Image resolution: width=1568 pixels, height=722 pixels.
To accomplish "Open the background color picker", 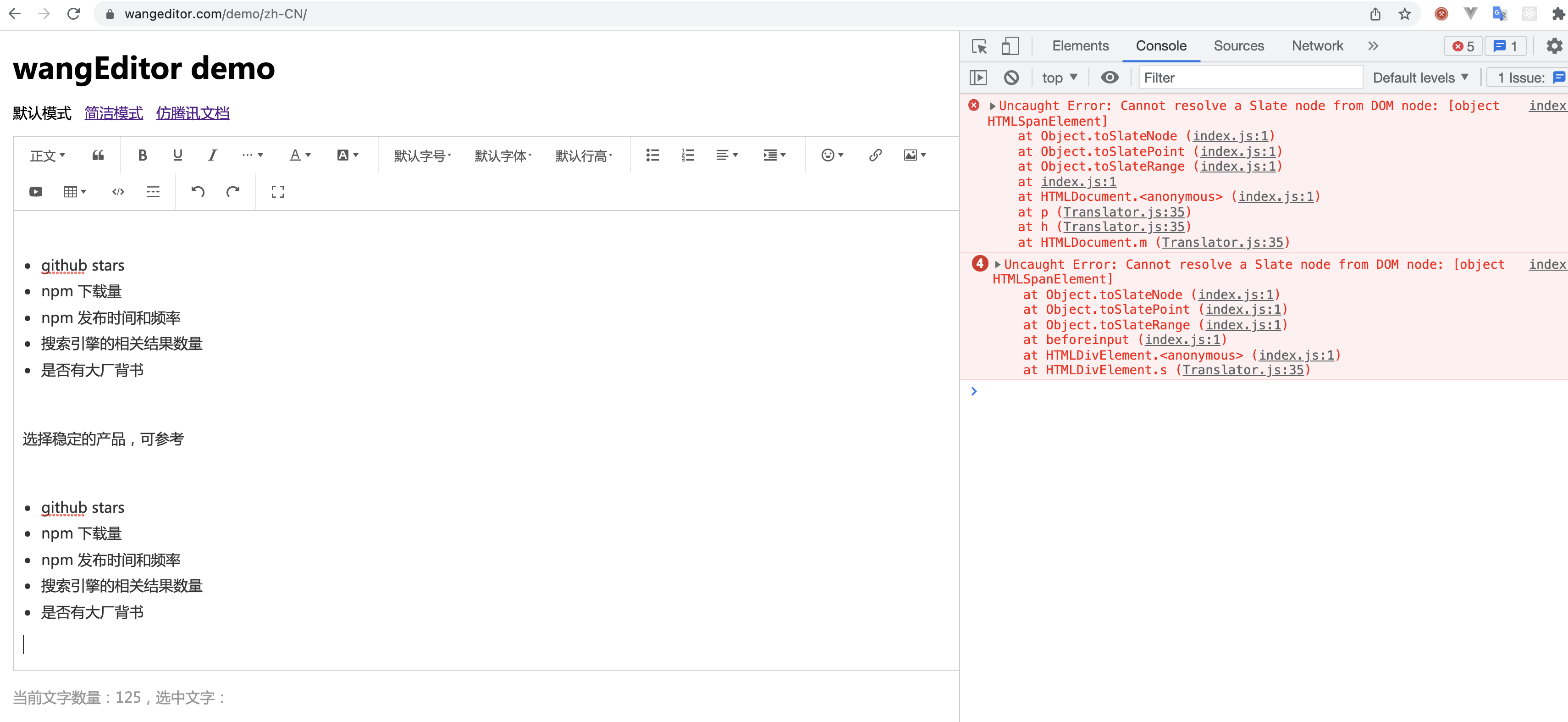I will click(x=348, y=155).
